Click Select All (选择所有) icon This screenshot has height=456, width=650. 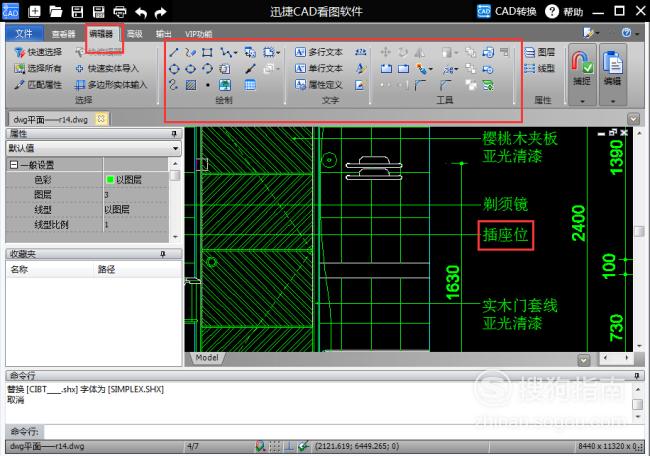pos(20,68)
